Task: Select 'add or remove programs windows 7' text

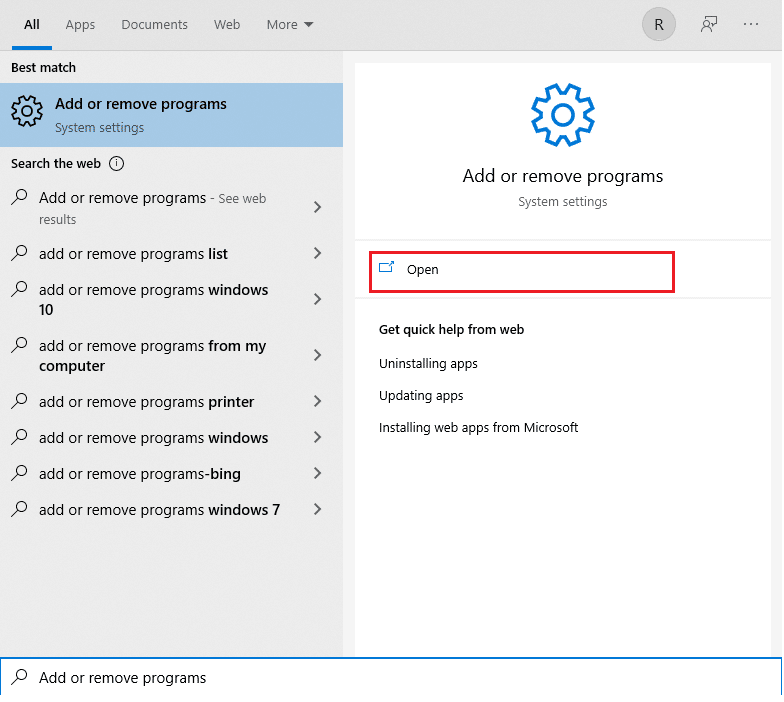Action: [160, 510]
